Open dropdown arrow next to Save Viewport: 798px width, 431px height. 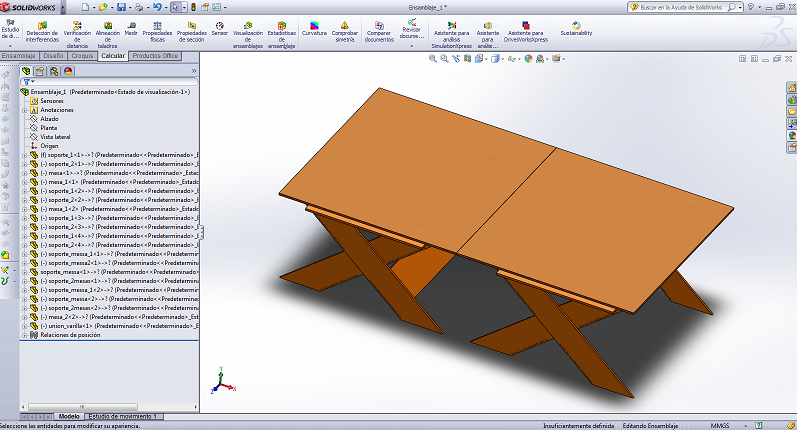click(130, 8)
